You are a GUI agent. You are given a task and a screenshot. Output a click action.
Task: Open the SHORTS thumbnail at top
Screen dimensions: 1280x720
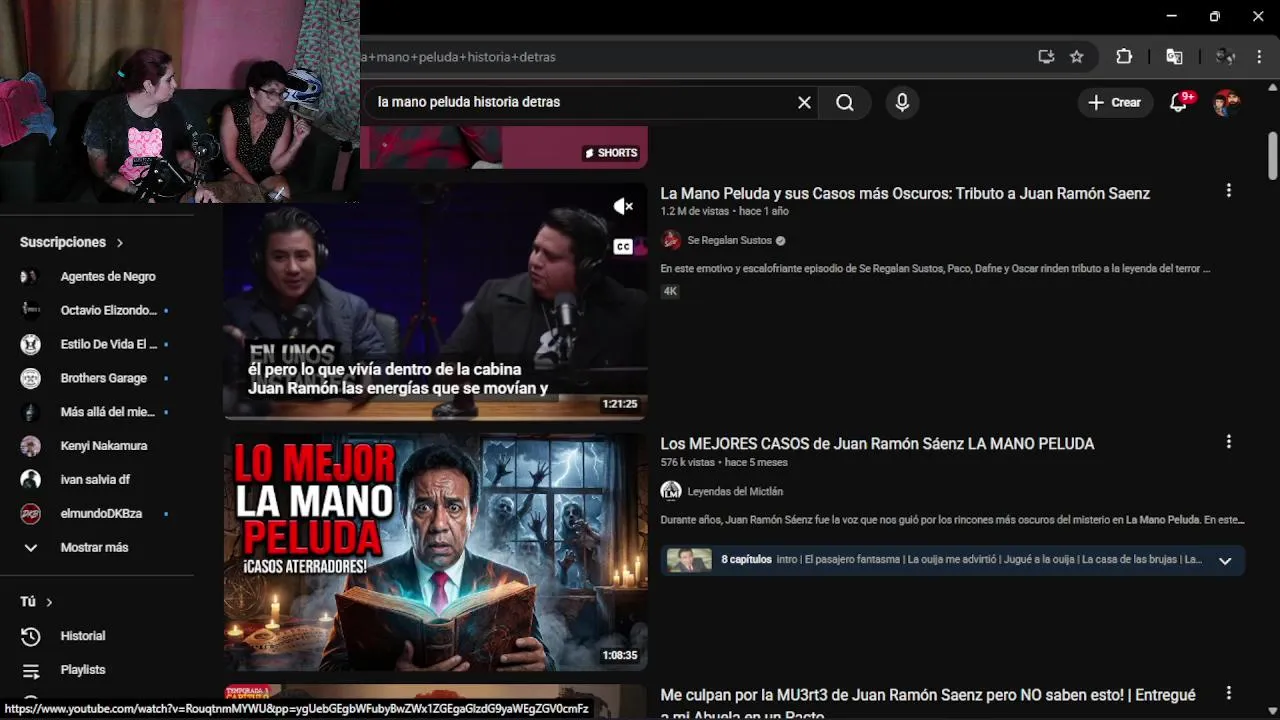tap(504, 147)
